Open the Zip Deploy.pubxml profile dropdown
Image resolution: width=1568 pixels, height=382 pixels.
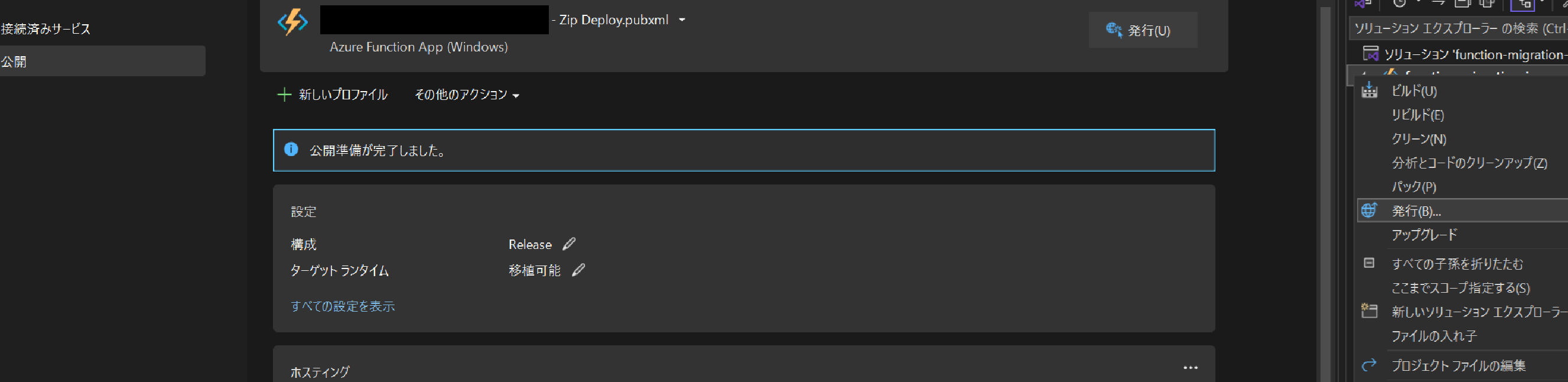(x=682, y=20)
